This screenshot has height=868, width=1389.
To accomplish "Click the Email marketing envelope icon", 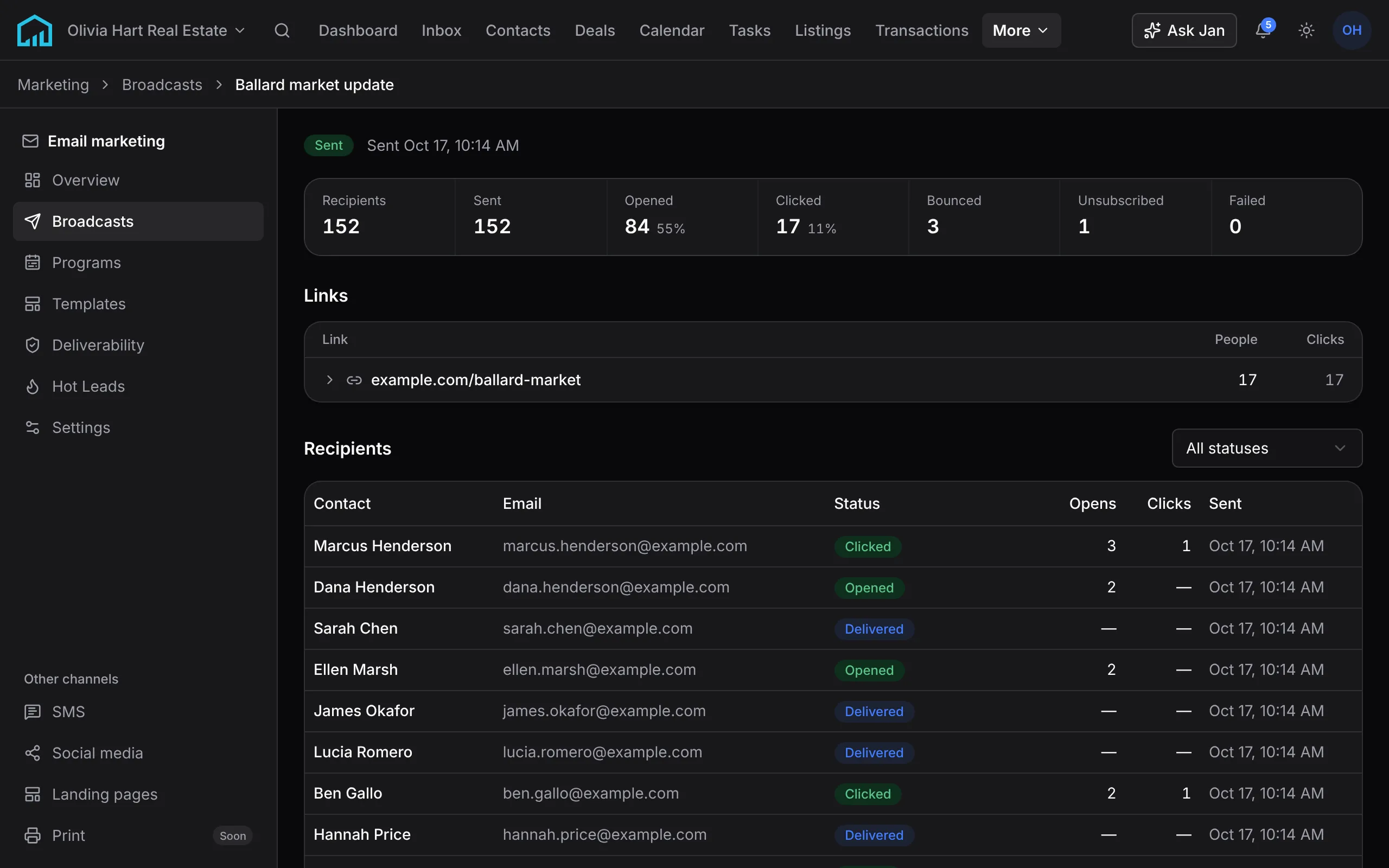I will click(x=30, y=141).
